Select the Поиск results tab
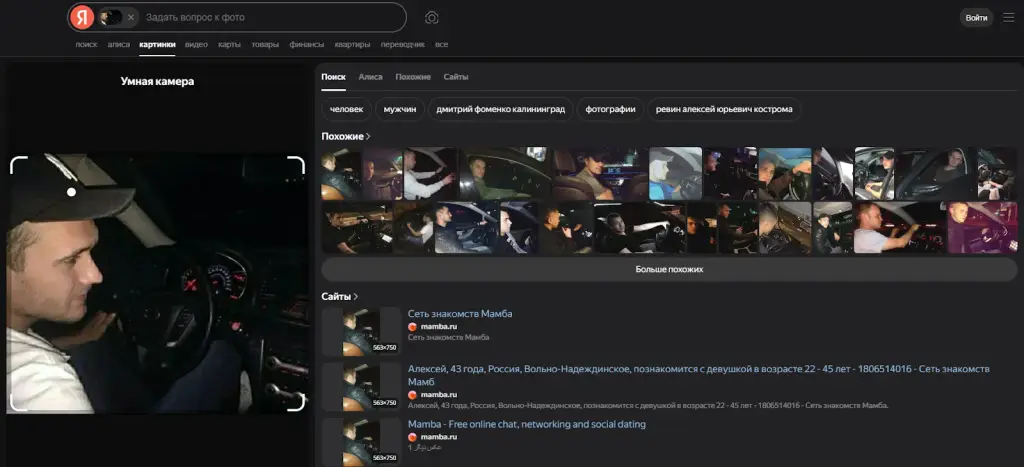Image resolution: width=1024 pixels, height=467 pixels. (x=333, y=76)
